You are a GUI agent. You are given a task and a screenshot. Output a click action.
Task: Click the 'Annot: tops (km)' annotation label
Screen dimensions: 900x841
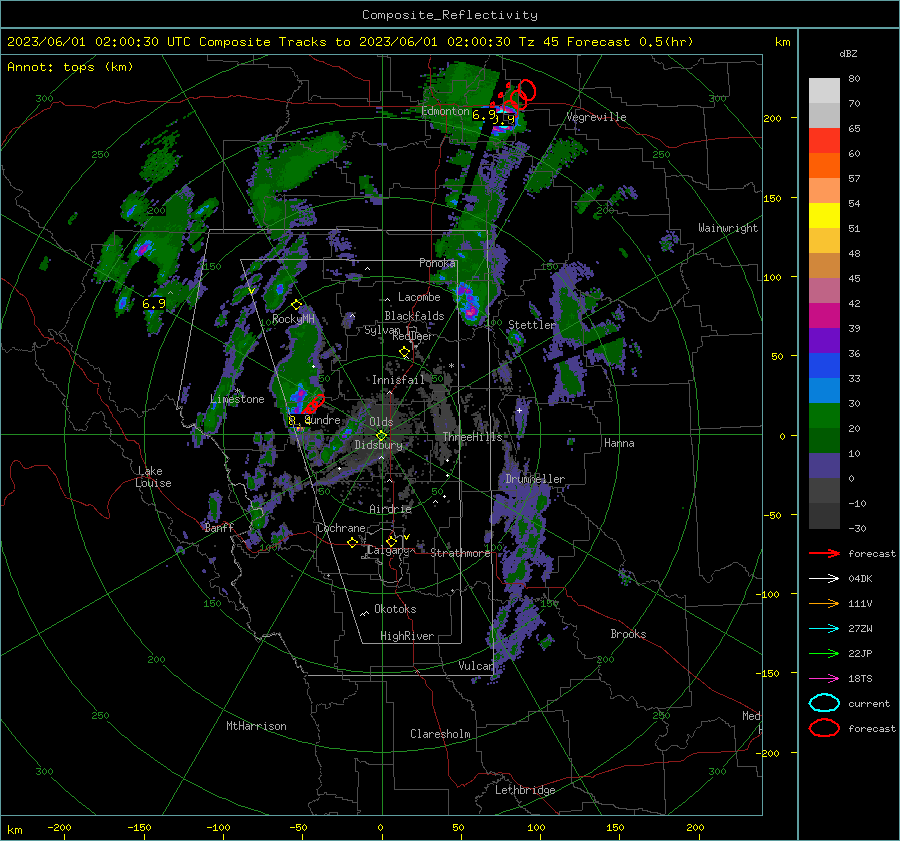70,67
